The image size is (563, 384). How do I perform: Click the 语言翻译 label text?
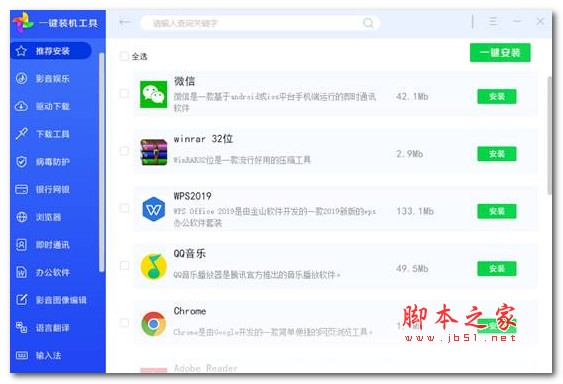coord(52,328)
